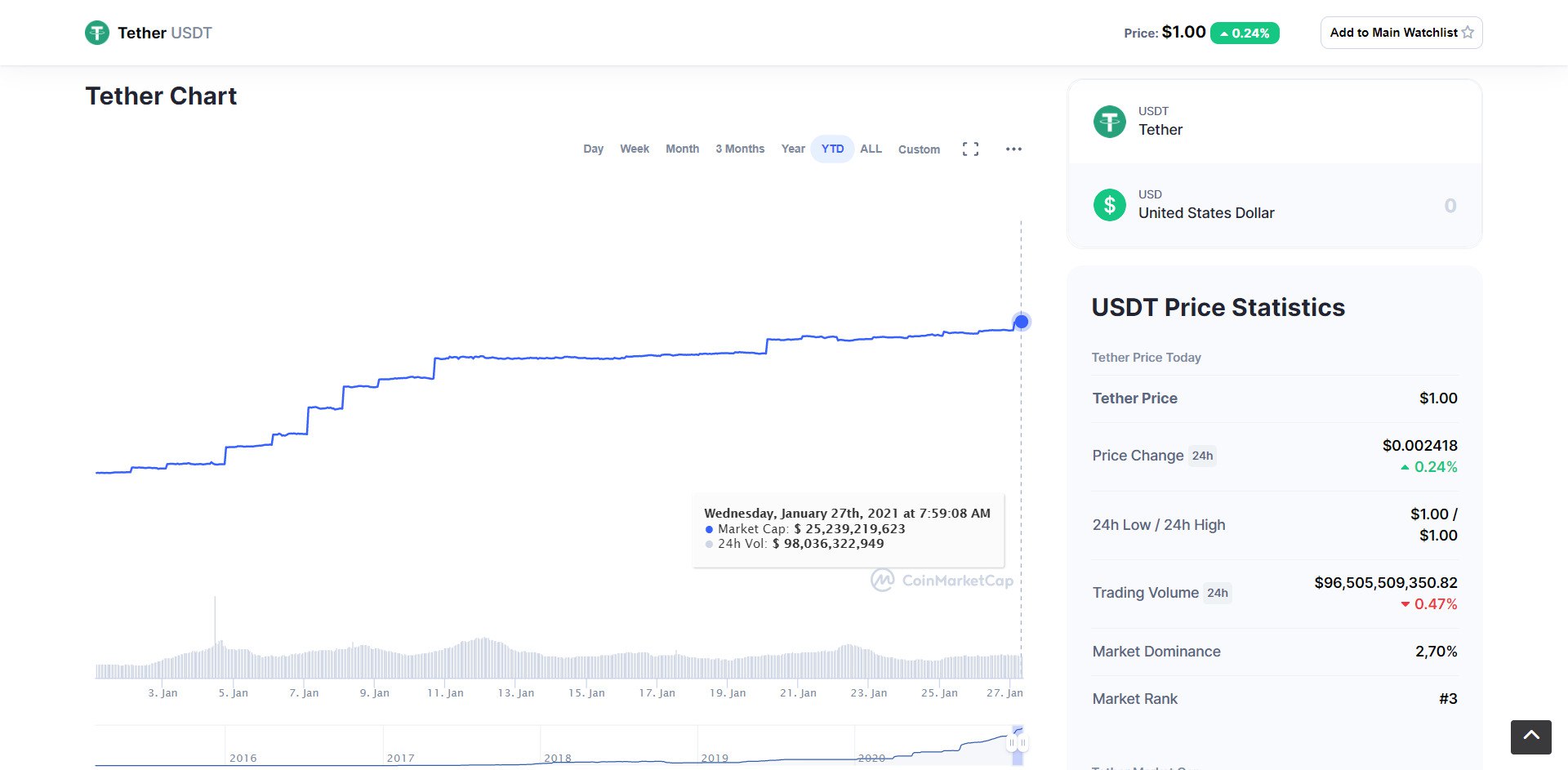This screenshot has height=770, width=1568.
Task: Click the Tether coin icon in converter
Action: (1109, 122)
